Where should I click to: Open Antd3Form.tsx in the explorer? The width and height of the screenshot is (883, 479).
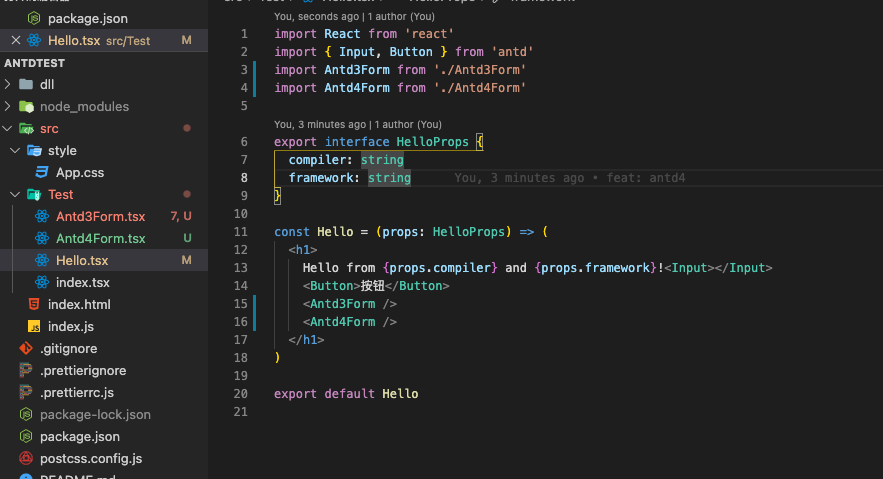pos(101,216)
